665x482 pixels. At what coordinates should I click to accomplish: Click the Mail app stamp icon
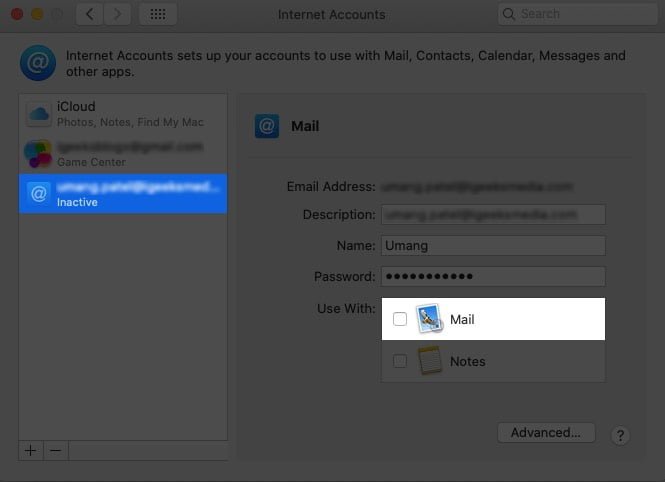pos(429,318)
